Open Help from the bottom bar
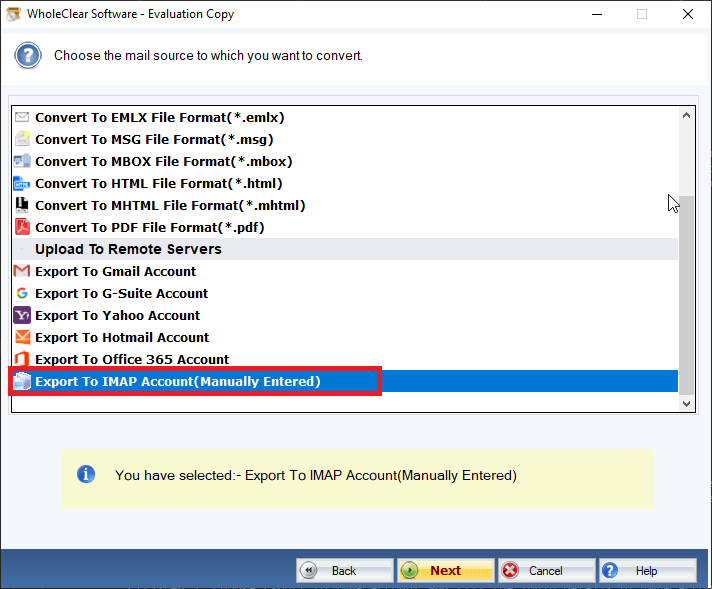Image resolution: width=712 pixels, height=589 pixels. pos(646,571)
